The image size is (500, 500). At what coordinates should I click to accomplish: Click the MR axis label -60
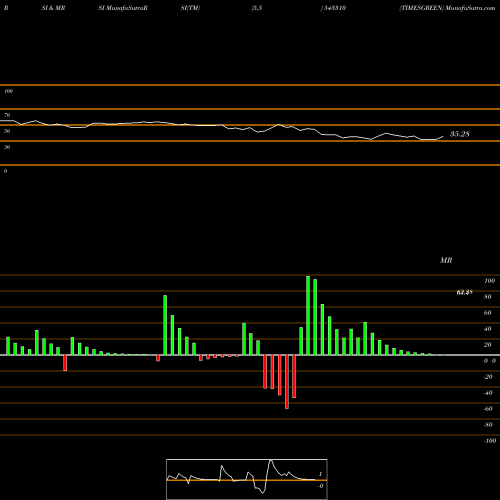point(488,409)
